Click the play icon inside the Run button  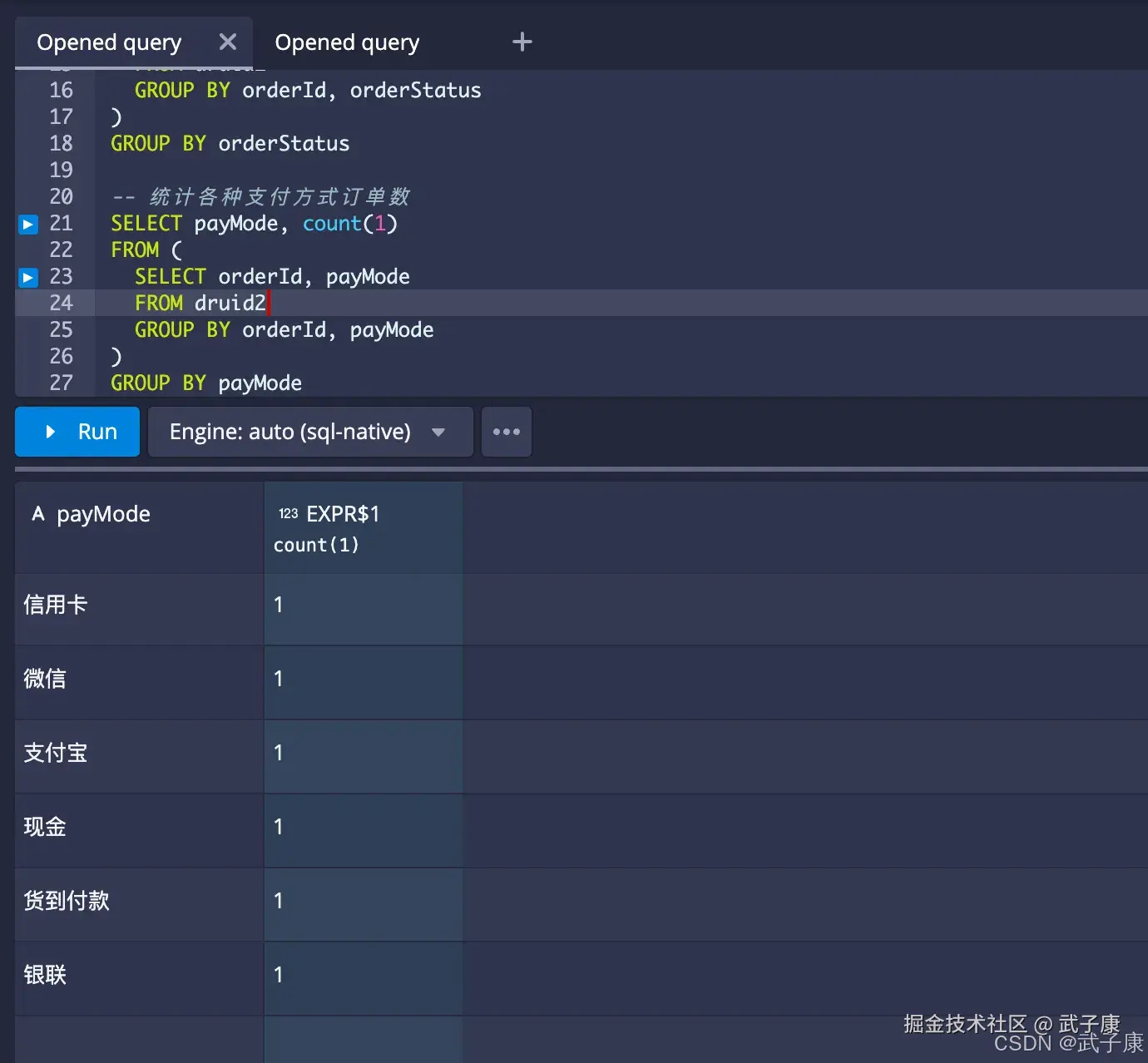click(50, 432)
